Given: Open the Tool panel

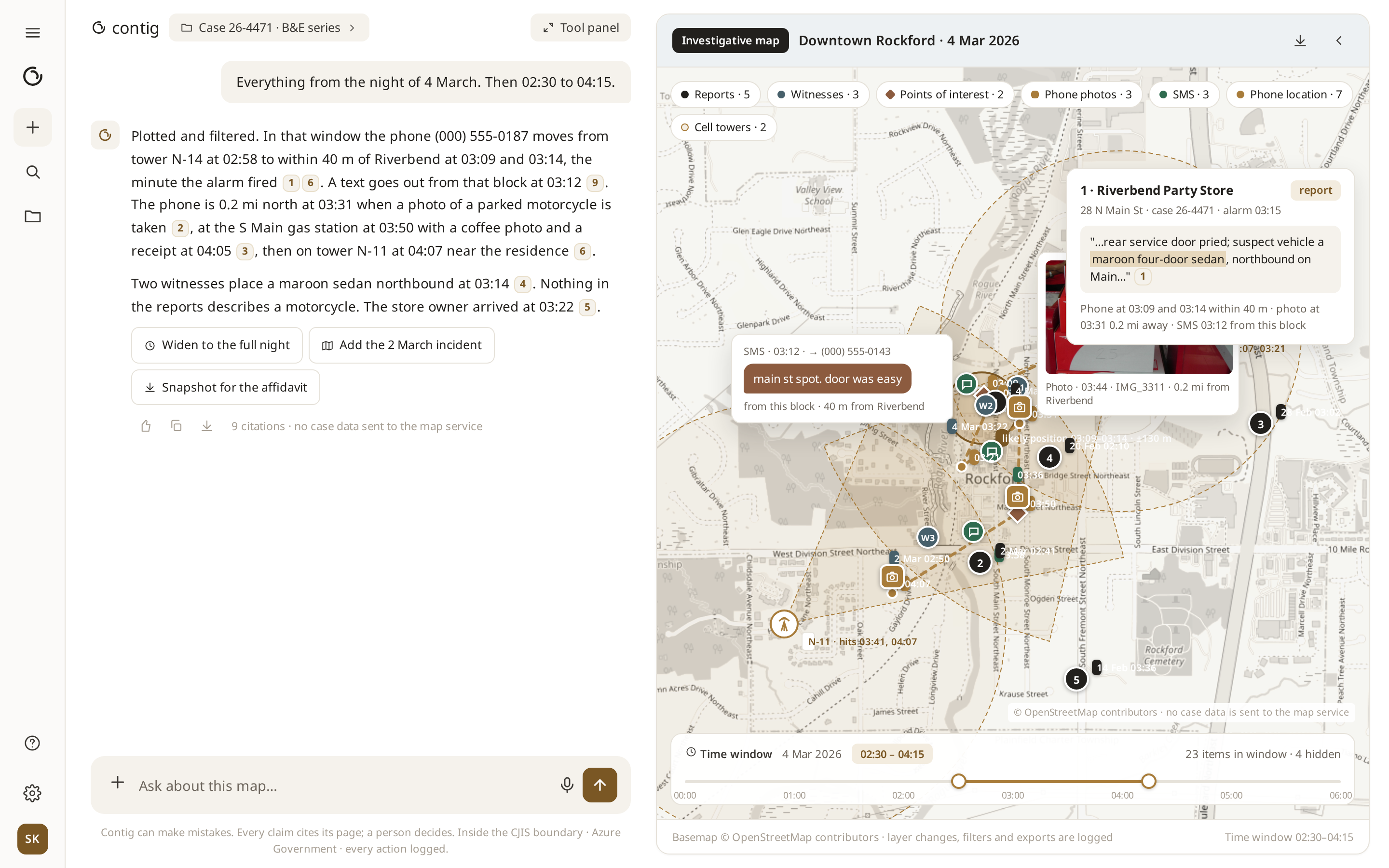Looking at the screenshot, I should click(580, 27).
